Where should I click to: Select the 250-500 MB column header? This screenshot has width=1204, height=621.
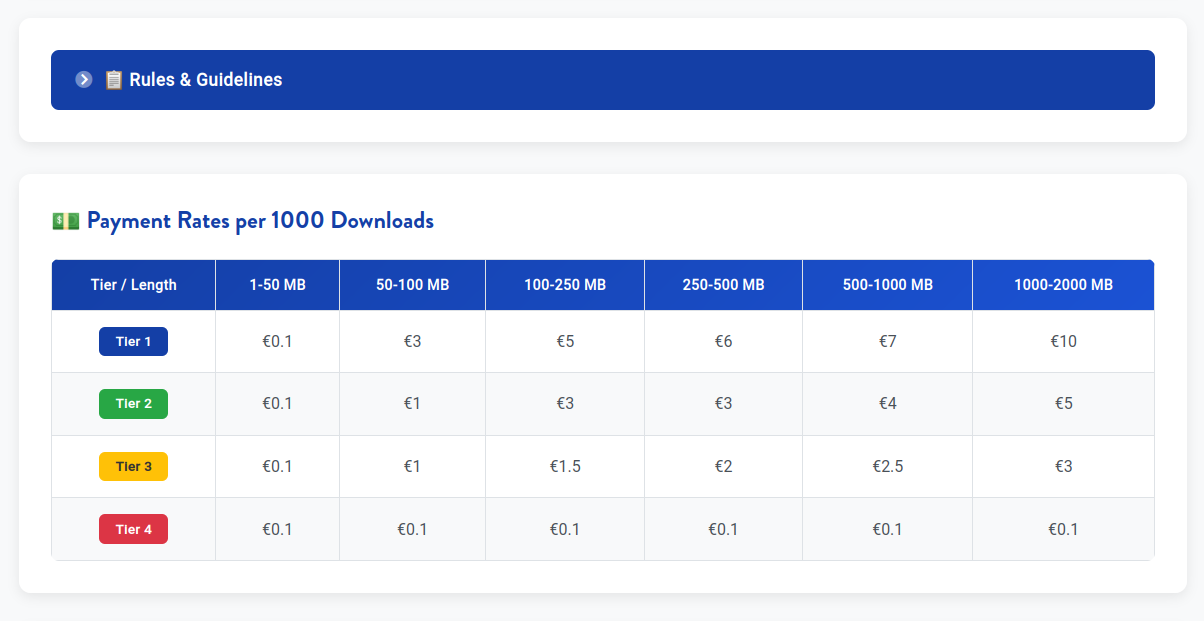[722, 284]
